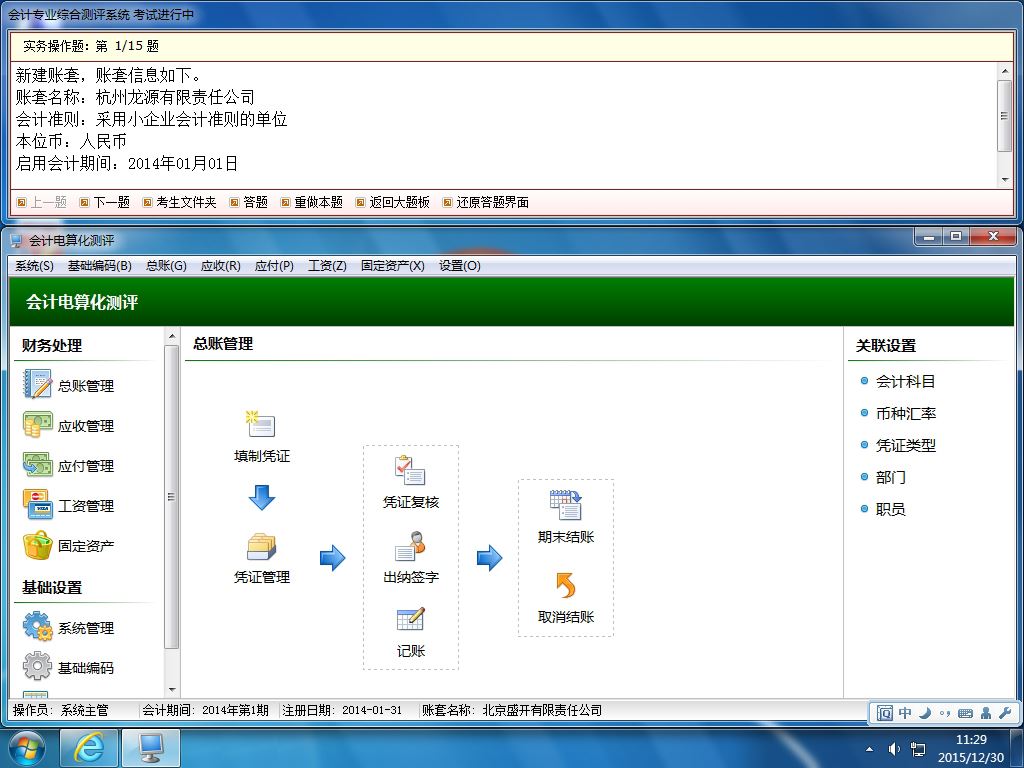Select 总账管理 in the sidebar
Image resolution: width=1024 pixels, height=768 pixels.
(69, 385)
